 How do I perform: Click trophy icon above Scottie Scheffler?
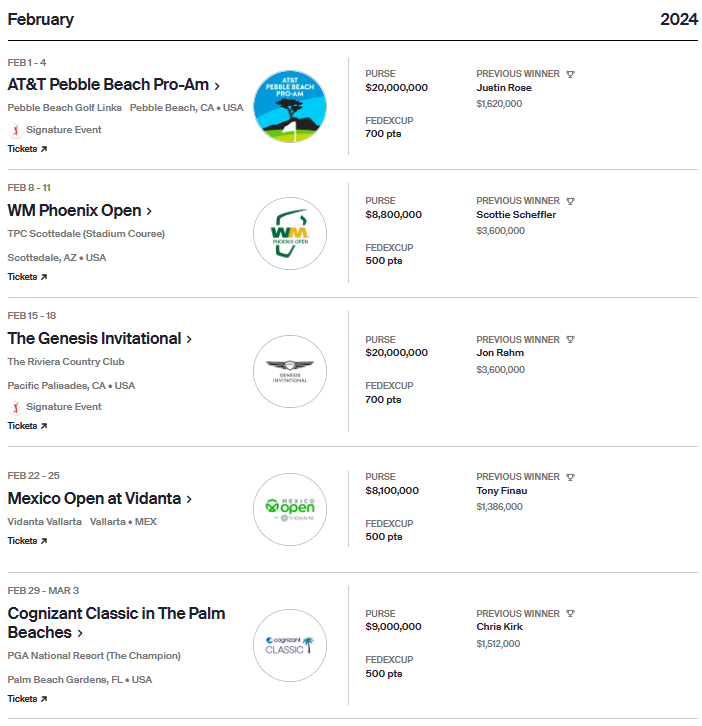pos(570,201)
